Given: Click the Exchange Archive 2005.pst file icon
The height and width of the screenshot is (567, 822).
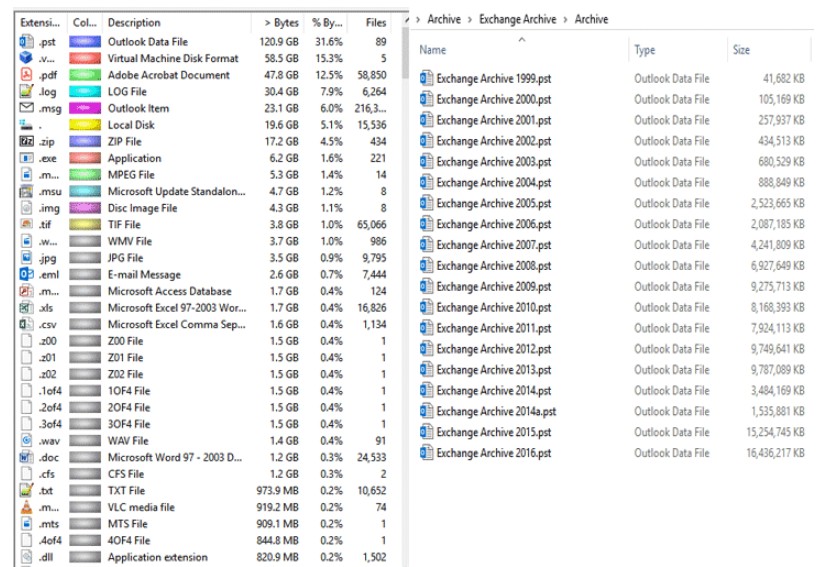Looking at the screenshot, I should coord(427,203).
